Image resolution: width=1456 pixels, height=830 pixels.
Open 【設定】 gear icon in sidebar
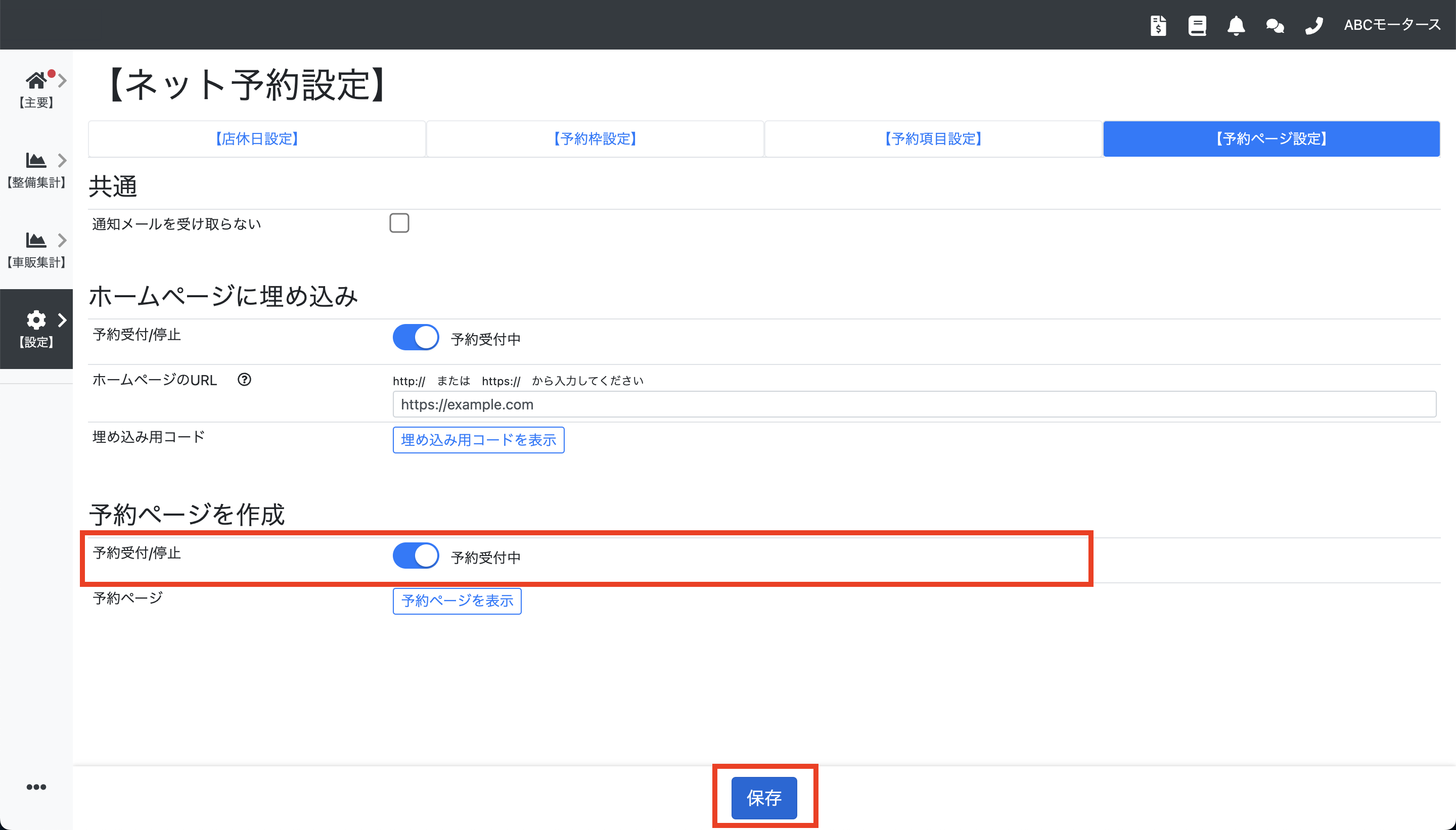36,320
